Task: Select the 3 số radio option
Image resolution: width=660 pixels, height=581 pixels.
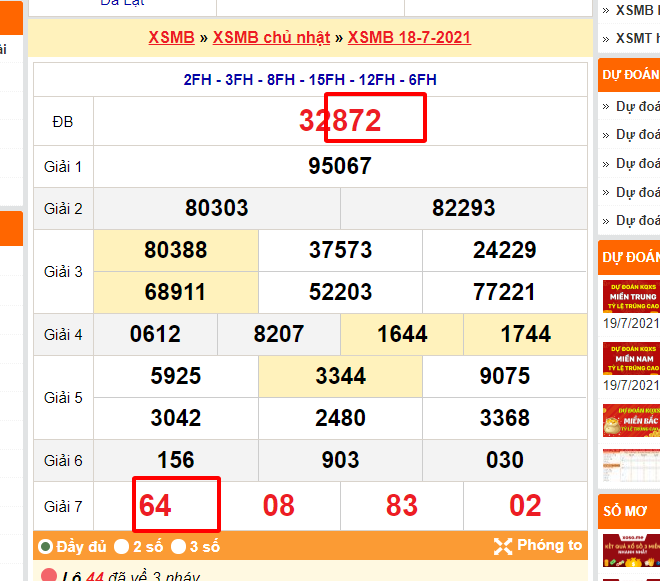Action: (x=178, y=547)
